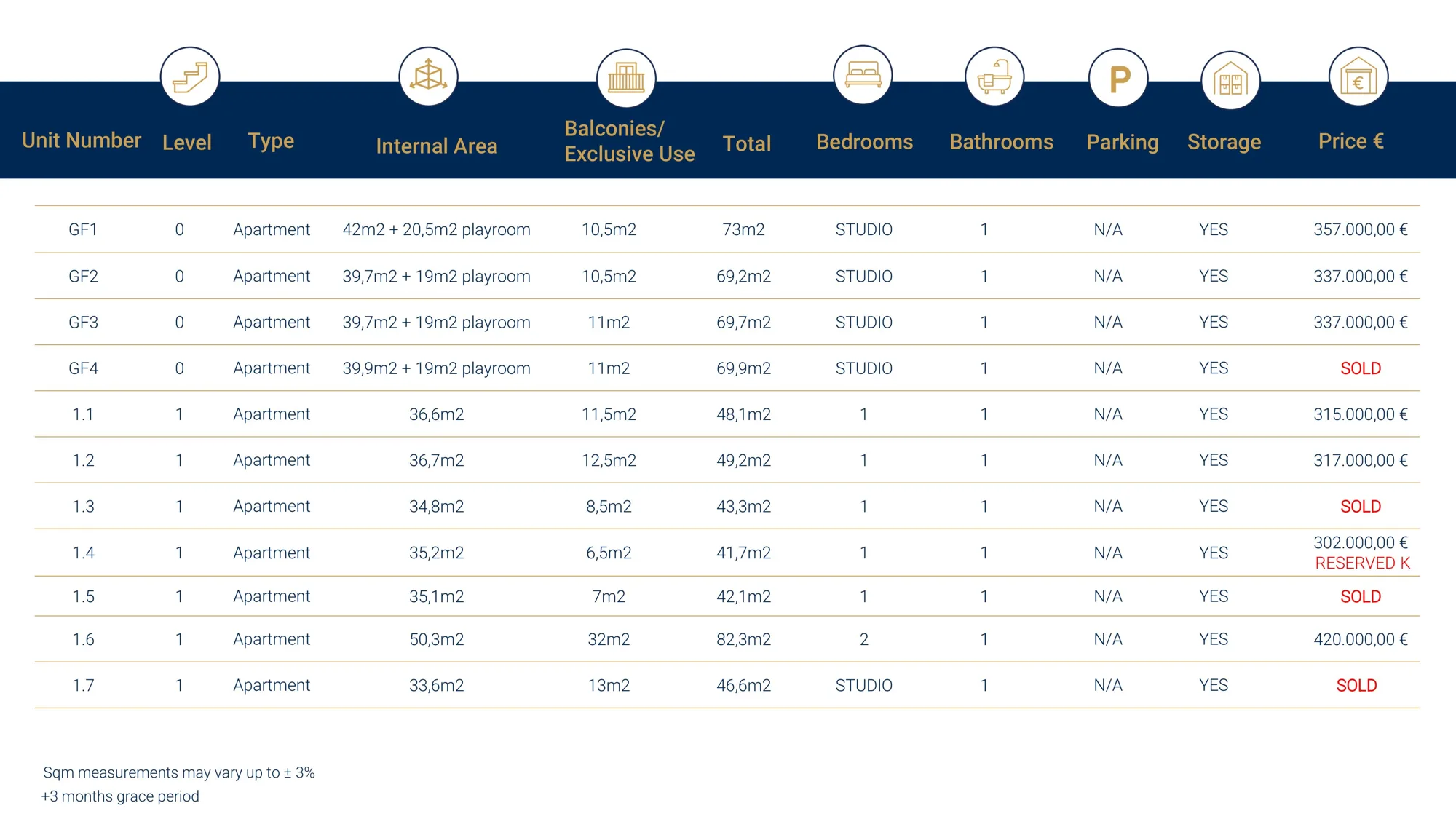1456x819 pixels.
Task: Click the Bathrooms column header
Action: [1001, 141]
